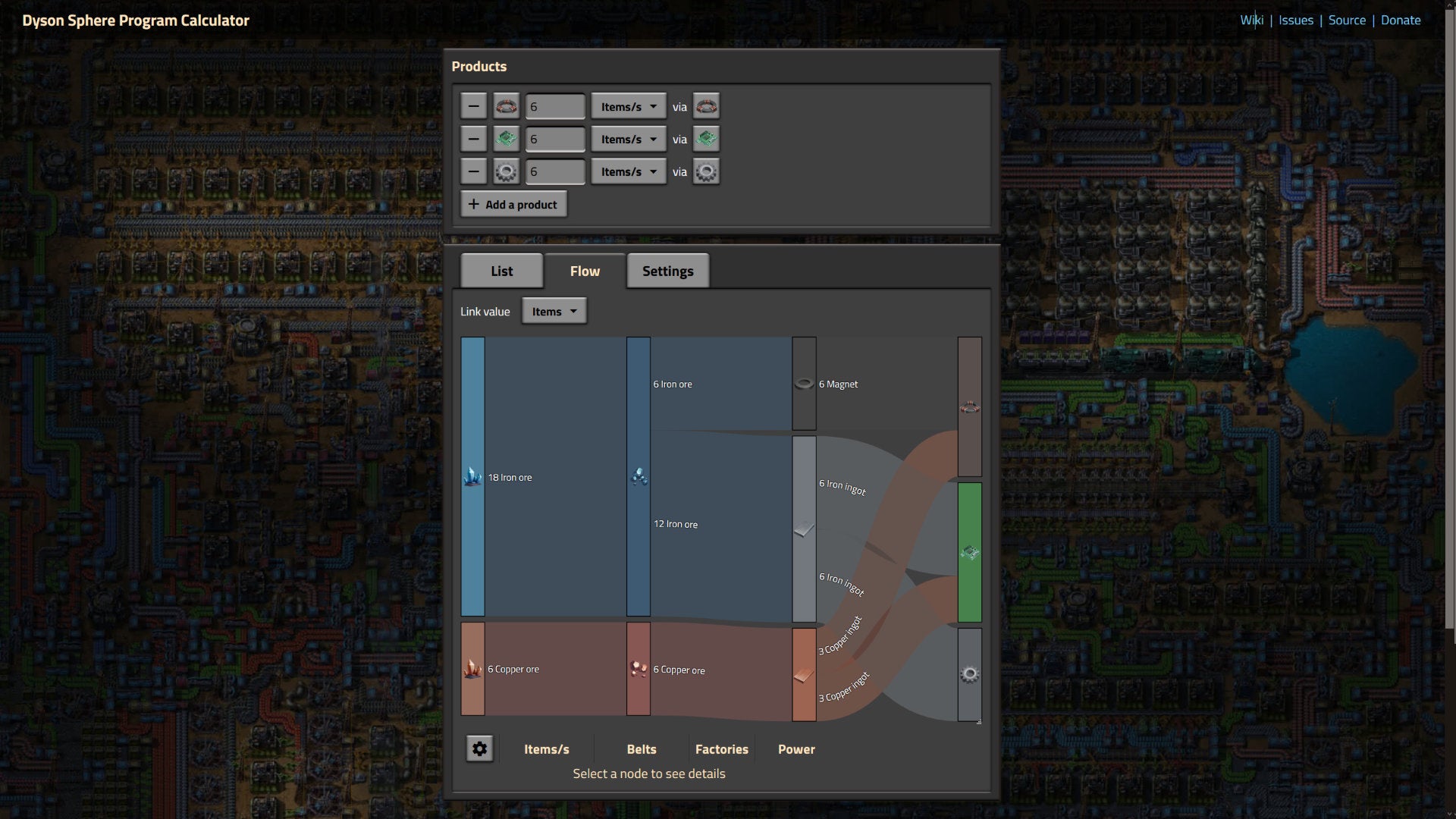This screenshot has width=1456, height=819.
Task: Open the Link value Items dropdown
Action: (553, 311)
